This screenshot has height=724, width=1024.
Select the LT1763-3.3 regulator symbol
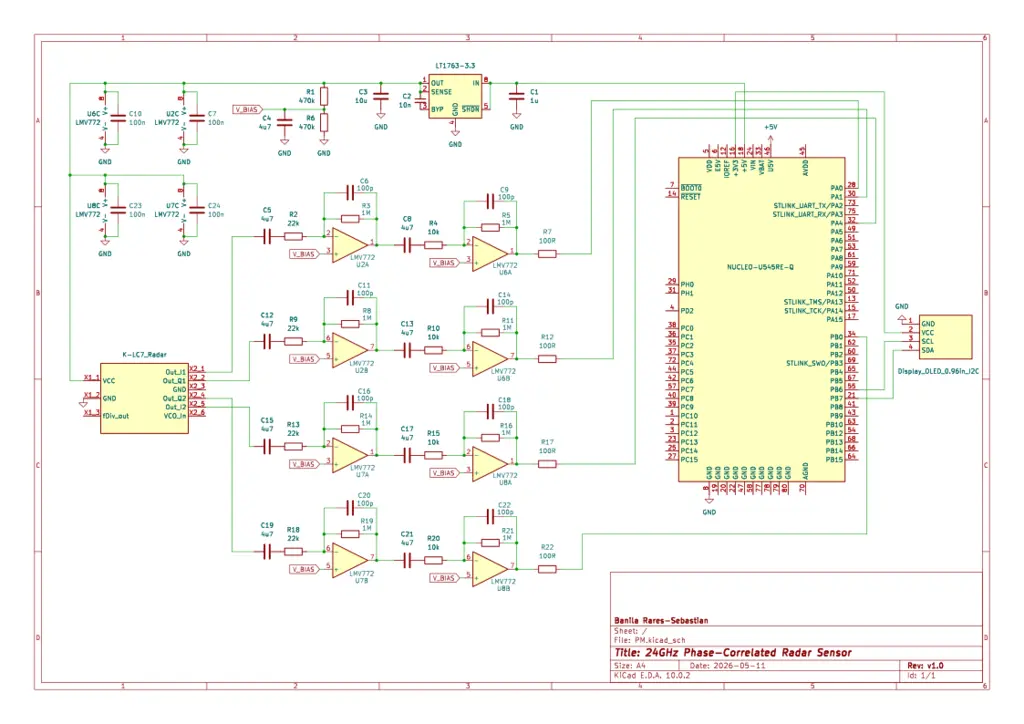click(x=456, y=97)
